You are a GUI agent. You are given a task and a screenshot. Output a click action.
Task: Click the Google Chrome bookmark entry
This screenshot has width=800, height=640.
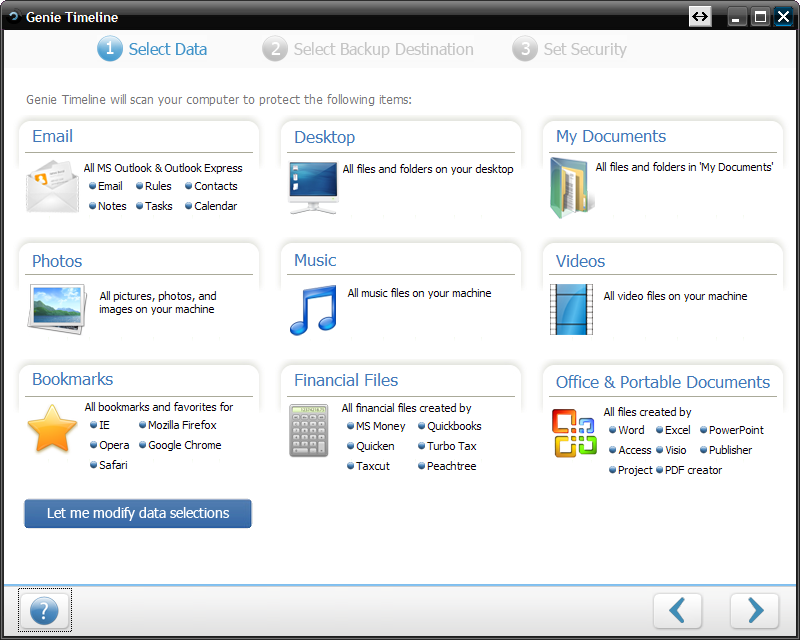click(x=180, y=445)
